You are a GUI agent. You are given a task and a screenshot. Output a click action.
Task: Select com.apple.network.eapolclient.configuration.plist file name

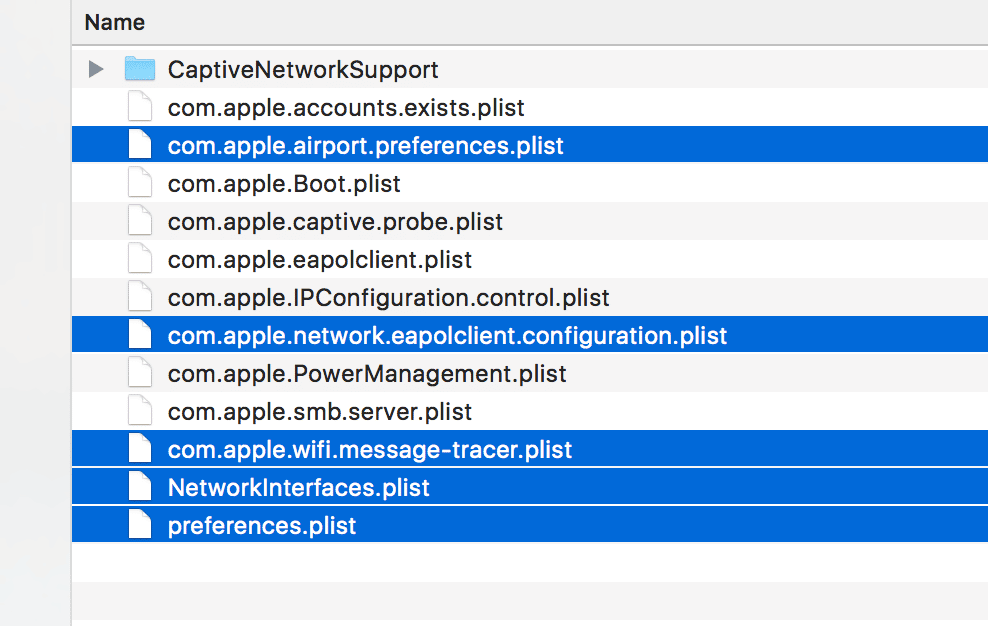pyautogui.click(x=447, y=335)
